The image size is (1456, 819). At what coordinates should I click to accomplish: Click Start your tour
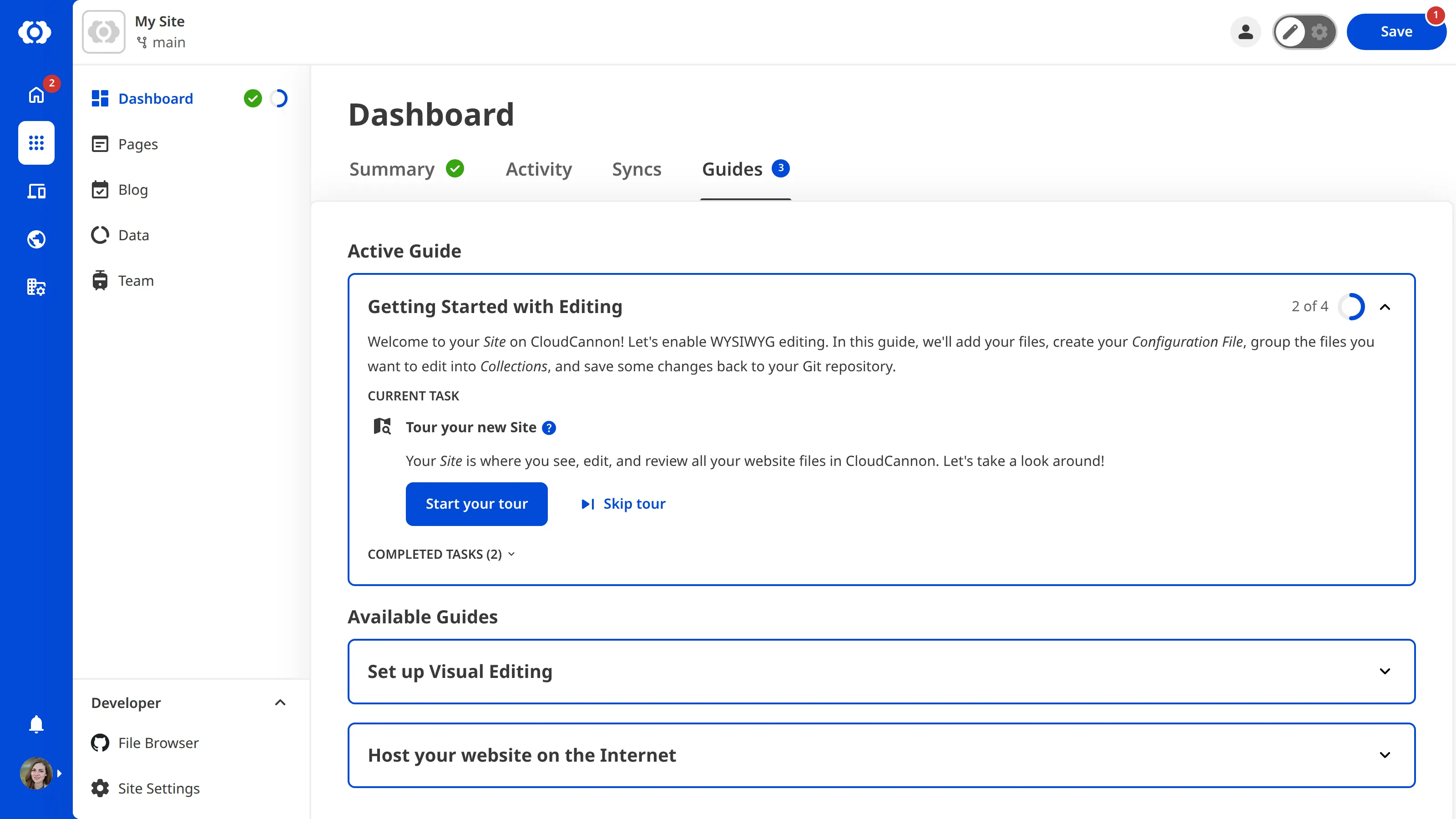476,504
